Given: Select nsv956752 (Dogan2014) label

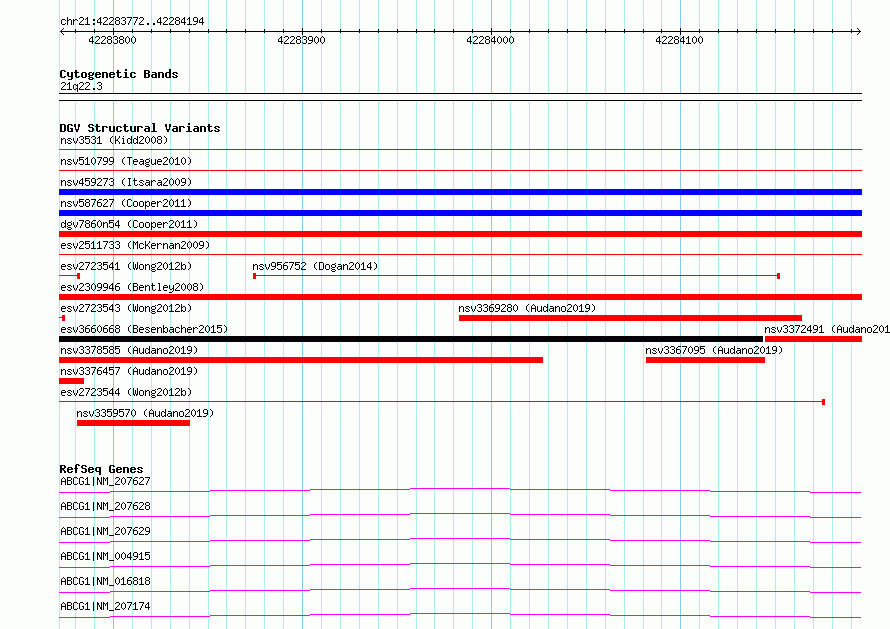Looking at the screenshot, I should coord(315,266).
